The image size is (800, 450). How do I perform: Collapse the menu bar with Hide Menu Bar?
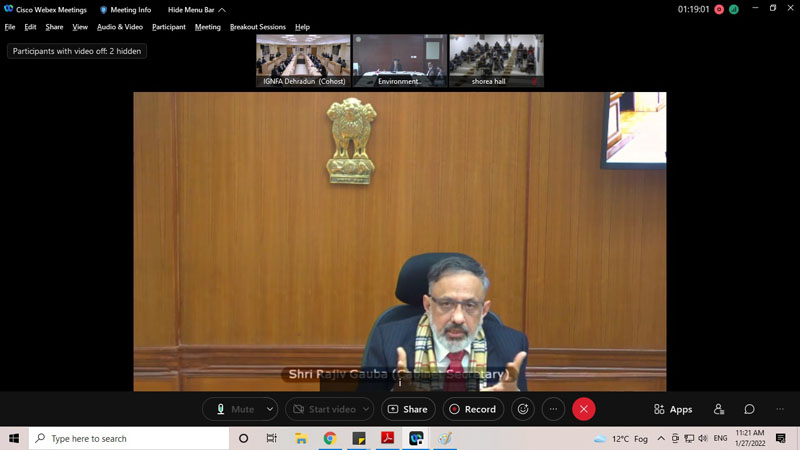click(x=196, y=10)
